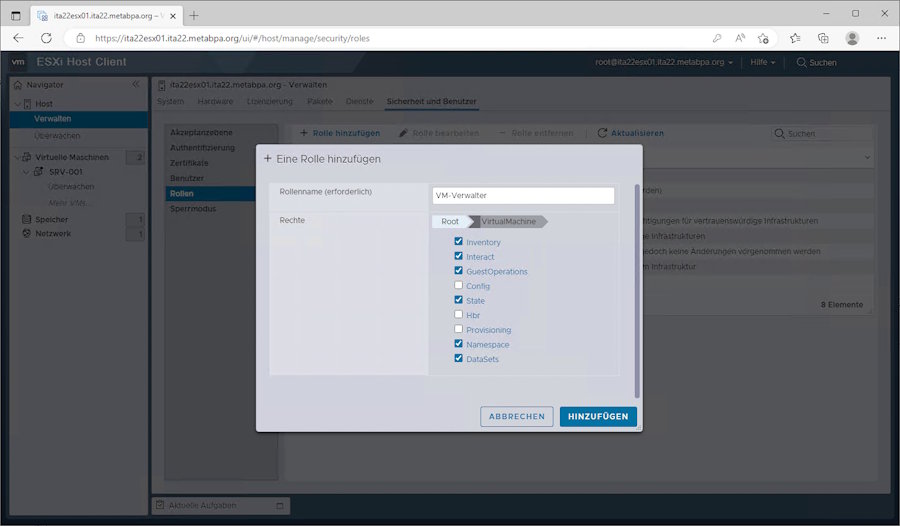The image size is (900, 526).
Task: Edit the Rollenname text field
Action: [523, 195]
